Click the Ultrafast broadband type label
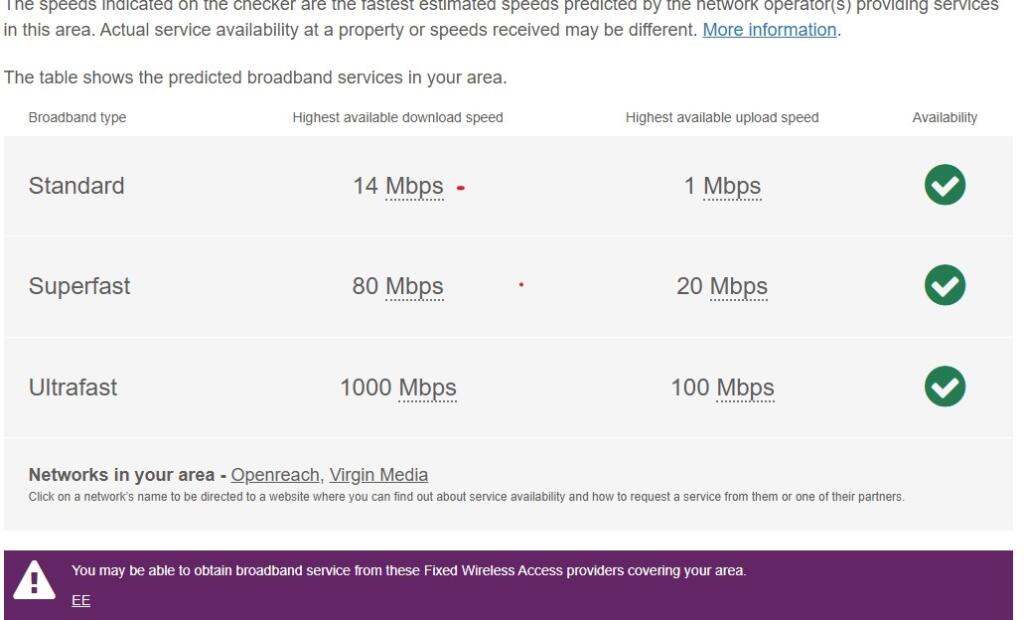The width and height of the screenshot is (1024, 620). coord(73,387)
